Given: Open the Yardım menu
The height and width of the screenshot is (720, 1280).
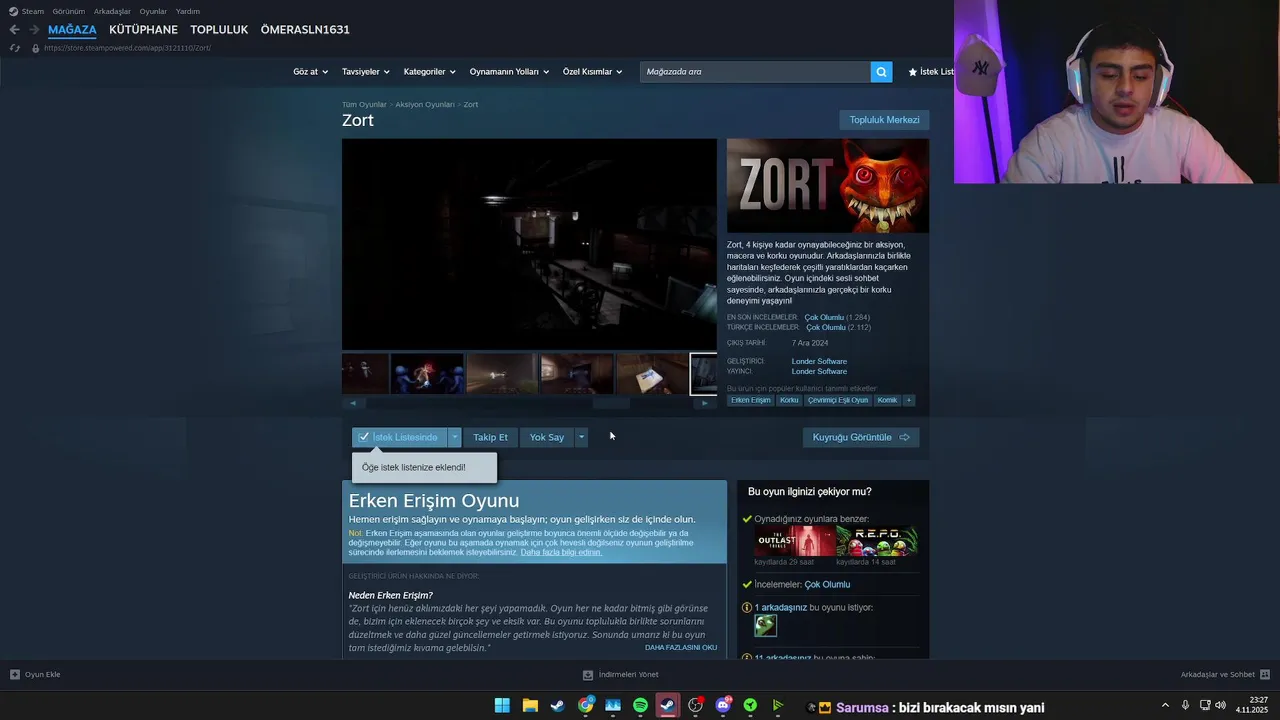Looking at the screenshot, I should coord(188,11).
